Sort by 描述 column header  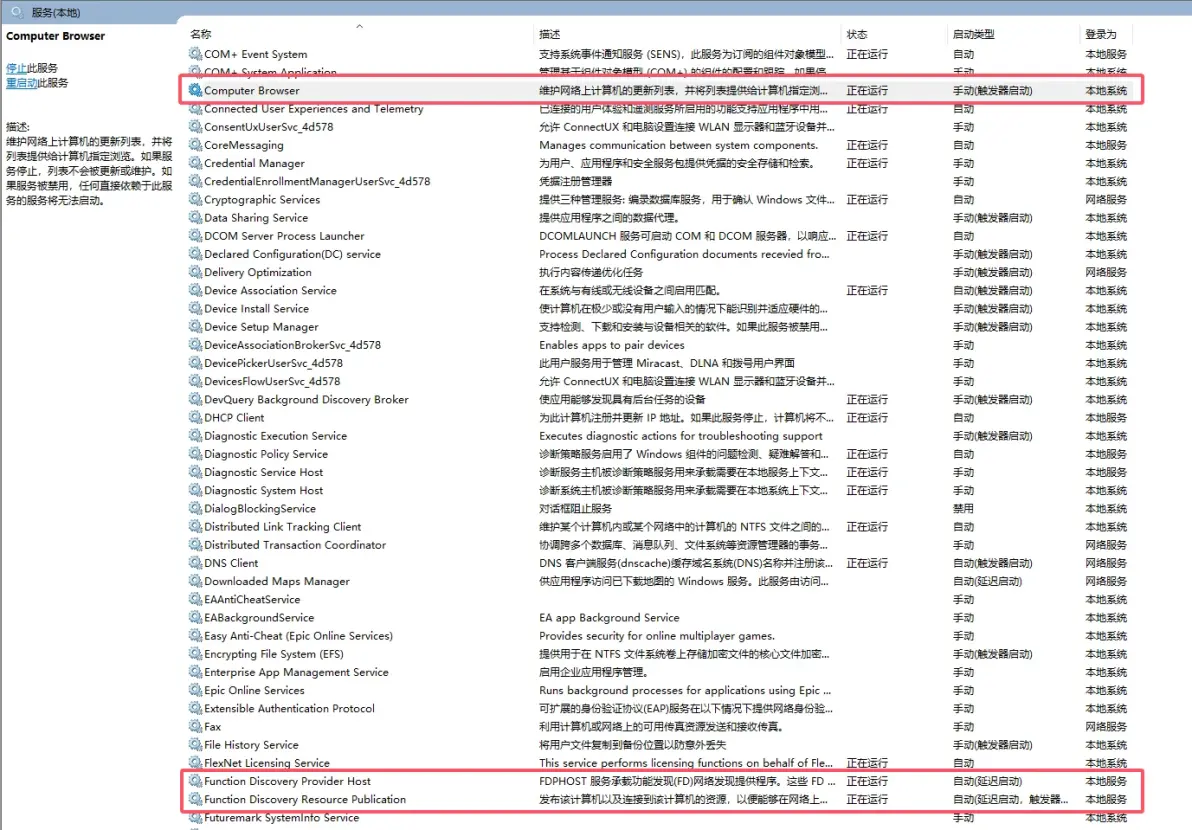click(x=550, y=34)
